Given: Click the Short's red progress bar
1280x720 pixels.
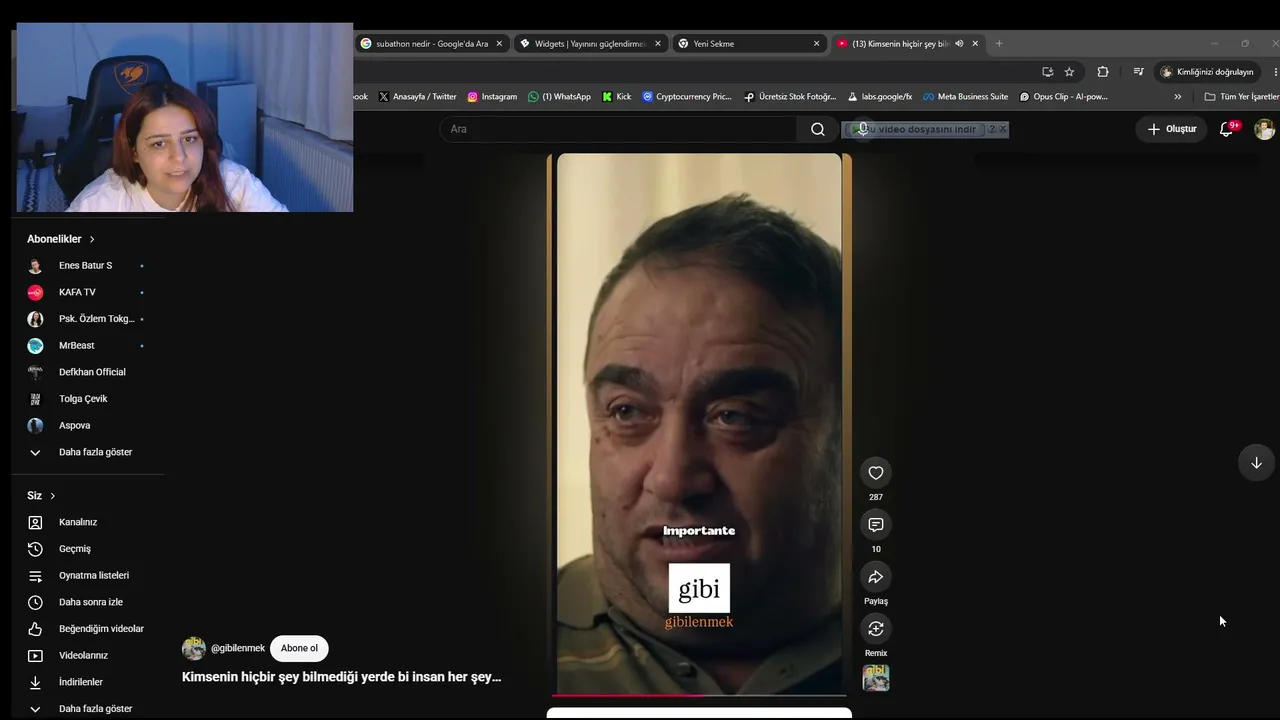Looking at the screenshot, I should (x=699, y=694).
